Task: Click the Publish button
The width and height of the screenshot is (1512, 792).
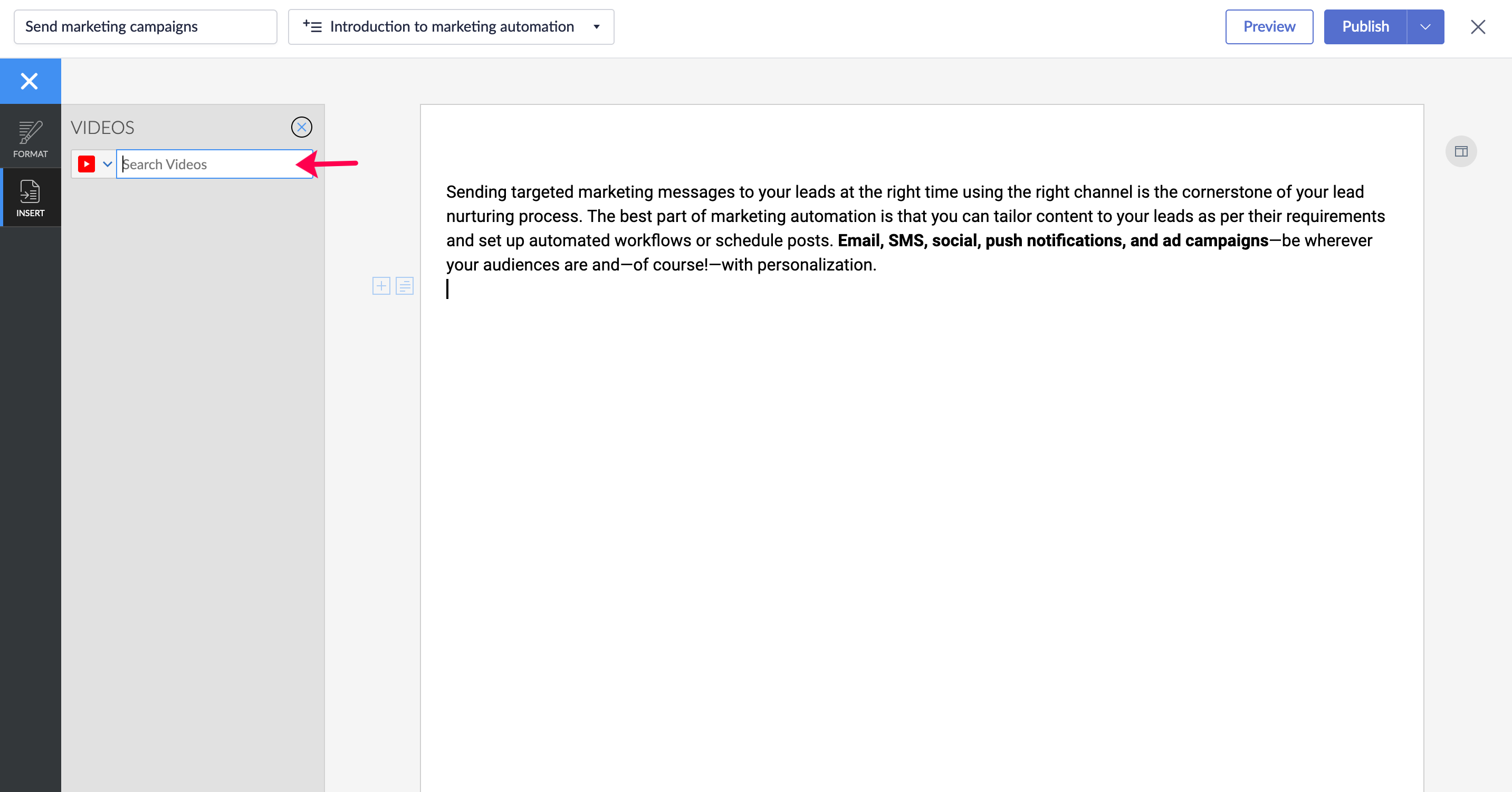Action: 1365,26
